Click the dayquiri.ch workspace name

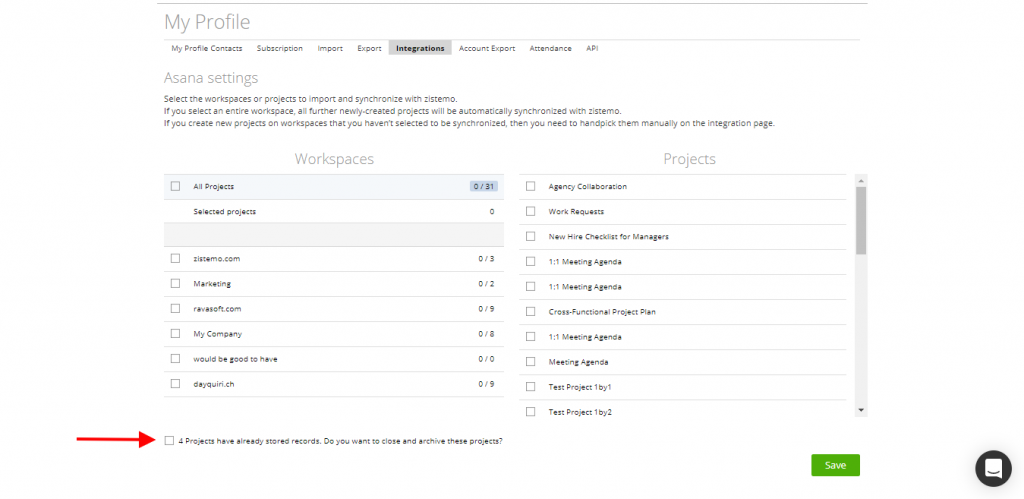214,383
